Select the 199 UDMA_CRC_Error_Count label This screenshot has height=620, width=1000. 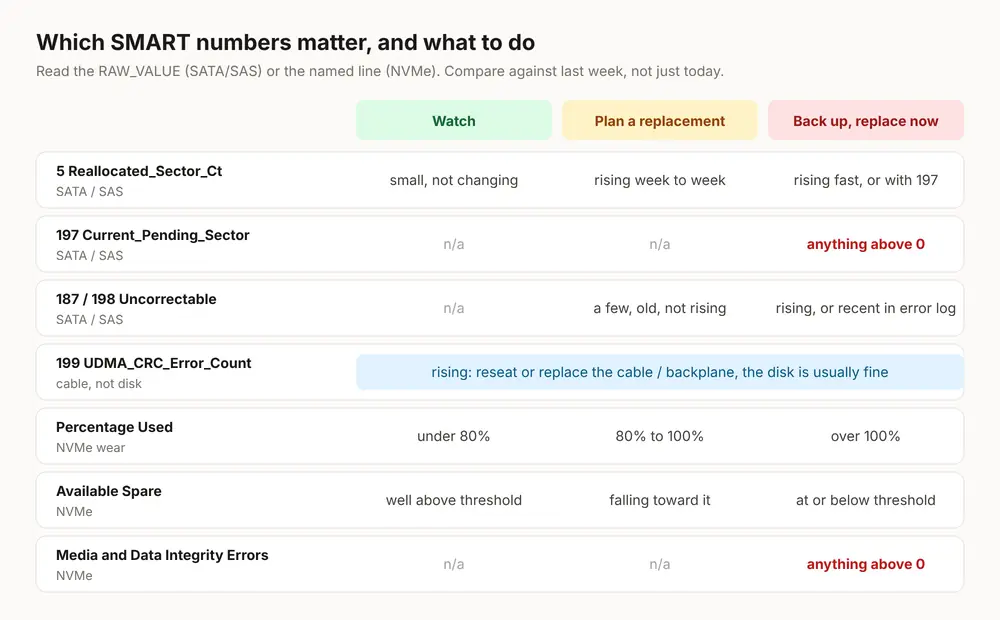(x=154, y=363)
